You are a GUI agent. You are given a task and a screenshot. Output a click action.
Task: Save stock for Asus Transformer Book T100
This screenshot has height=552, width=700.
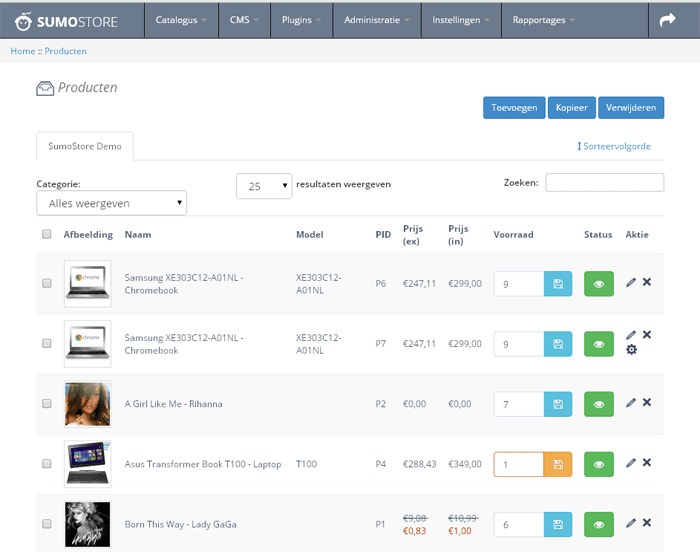coord(558,464)
